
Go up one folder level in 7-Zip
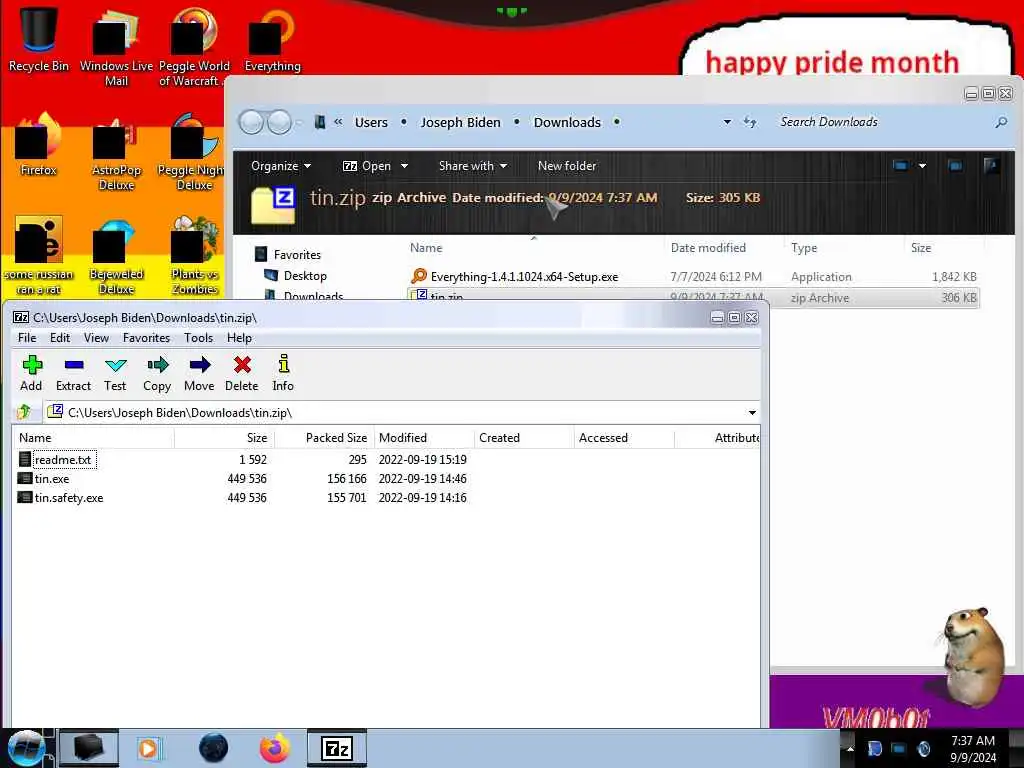tap(25, 412)
